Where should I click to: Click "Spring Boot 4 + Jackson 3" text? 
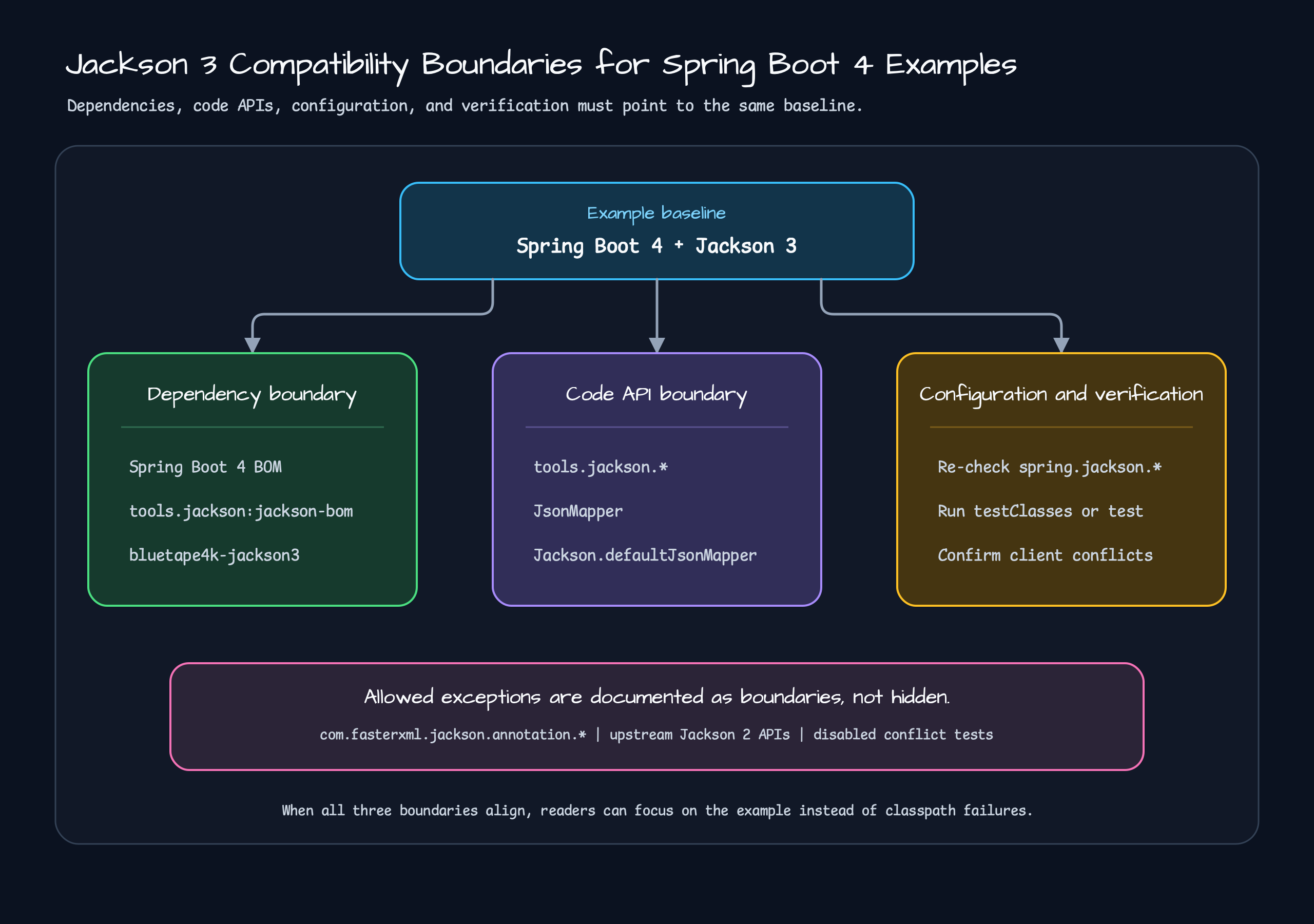(x=656, y=246)
